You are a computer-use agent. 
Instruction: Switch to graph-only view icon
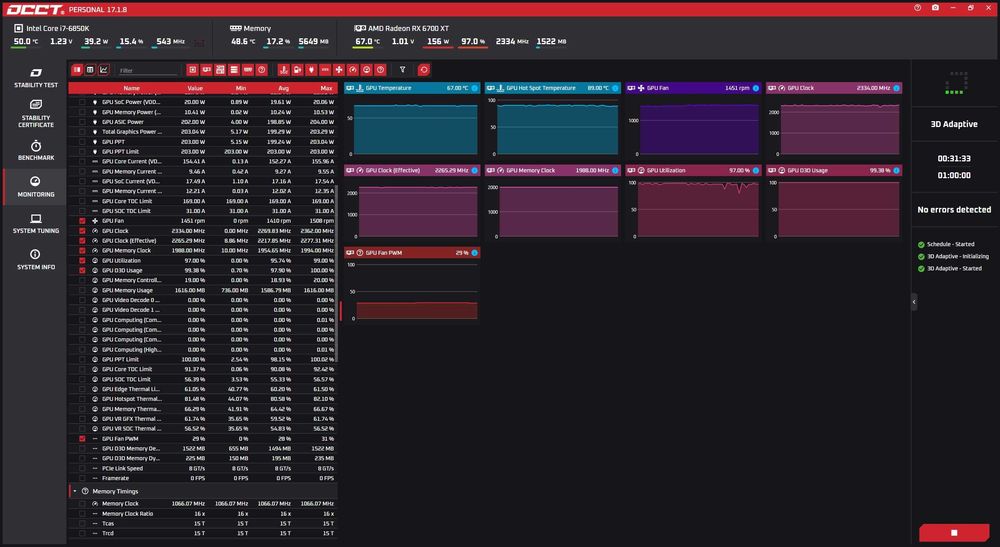pos(104,69)
